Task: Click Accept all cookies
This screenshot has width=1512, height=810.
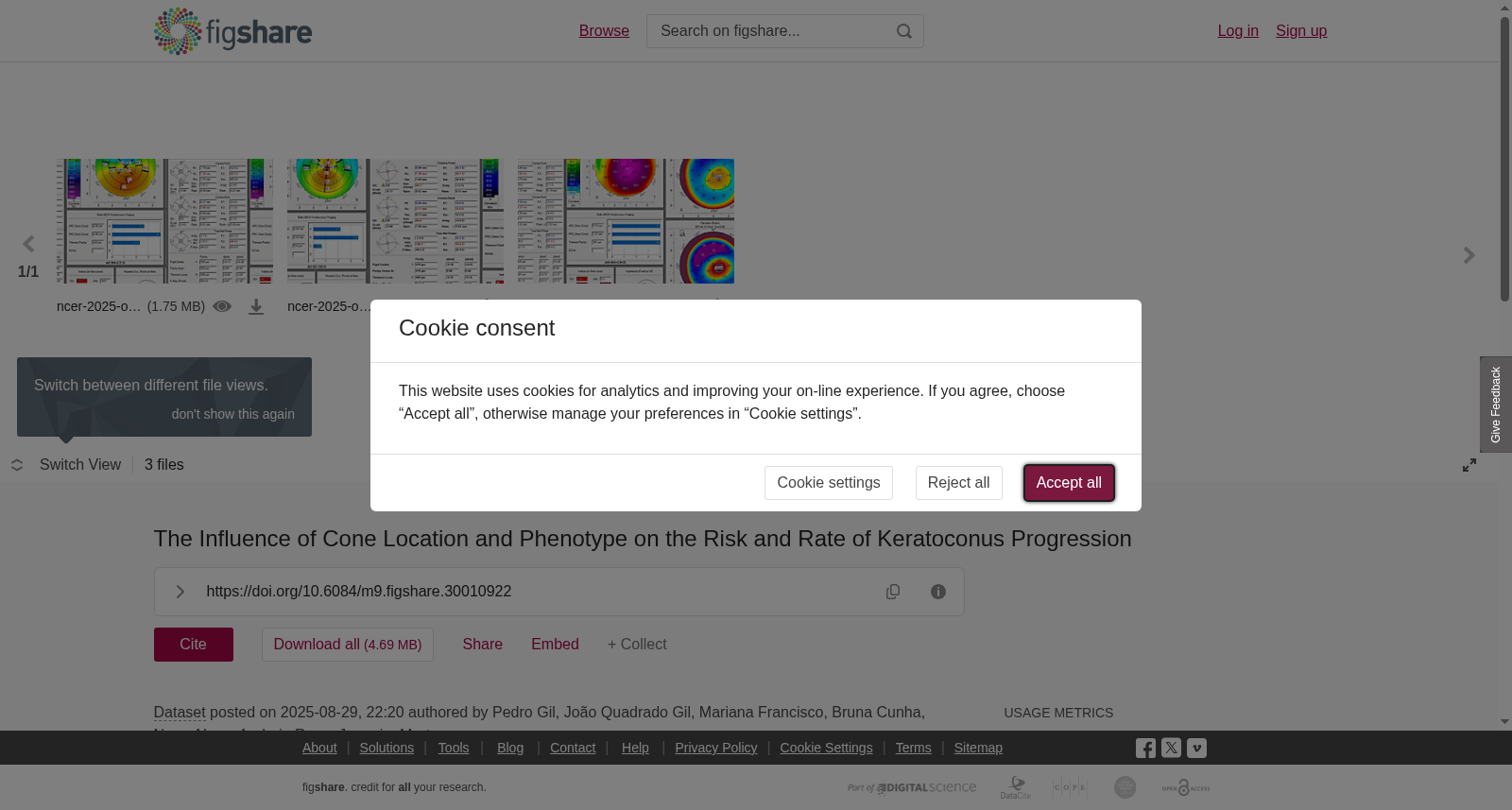Action: [1069, 483]
